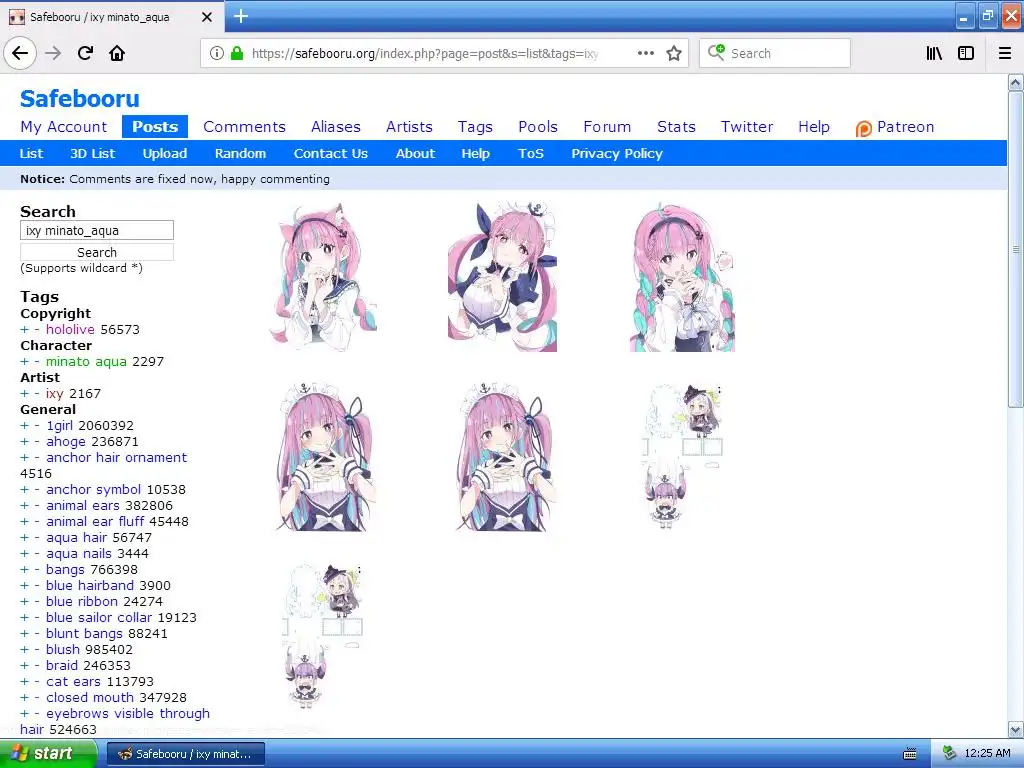Click the Search button under tag field
Screen dimensions: 1024x768
97,252
